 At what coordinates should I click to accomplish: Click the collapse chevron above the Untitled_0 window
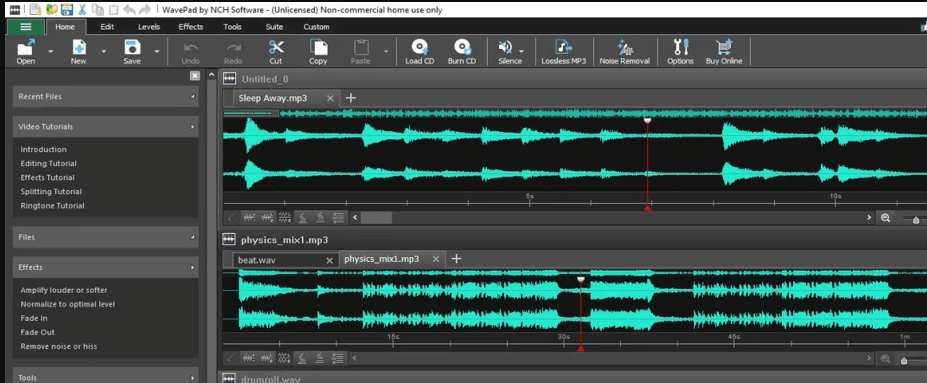(x=212, y=75)
